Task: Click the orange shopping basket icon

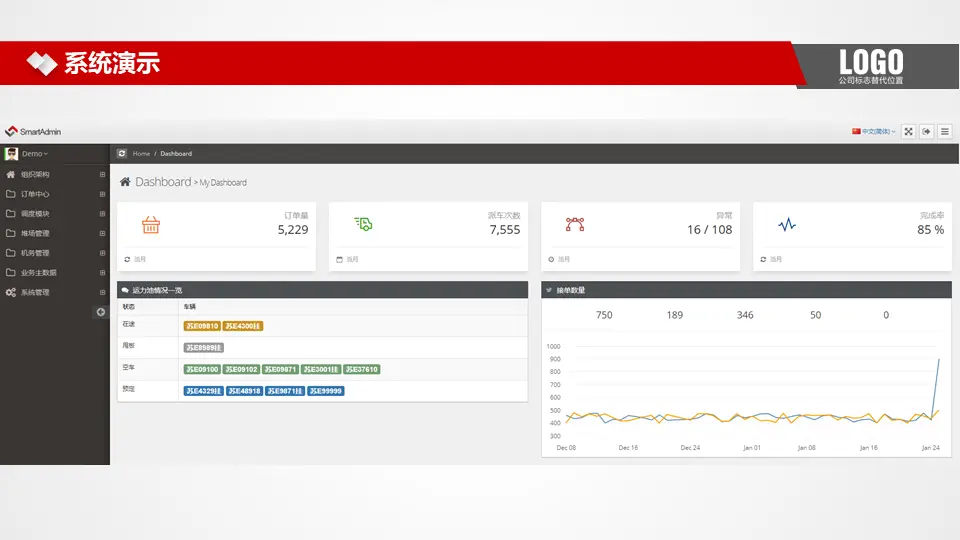Action: [x=151, y=225]
